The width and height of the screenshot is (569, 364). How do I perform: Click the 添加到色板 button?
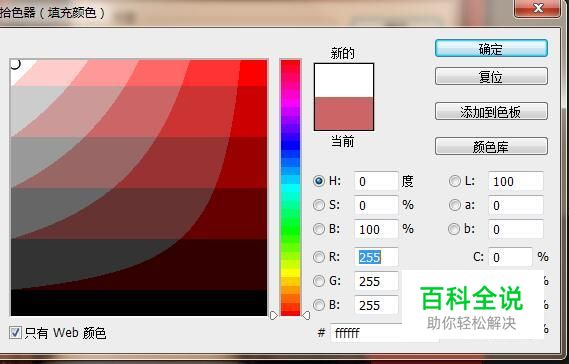[491, 111]
